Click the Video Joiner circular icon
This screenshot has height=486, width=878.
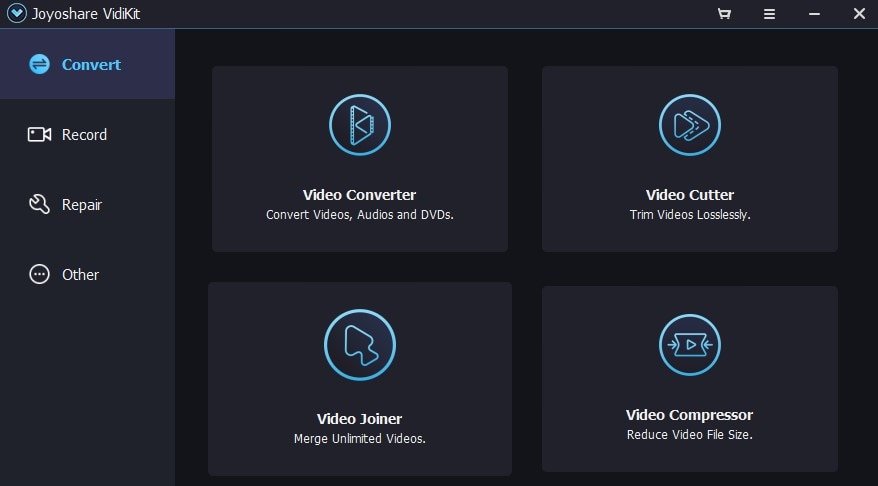[x=360, y=345]
